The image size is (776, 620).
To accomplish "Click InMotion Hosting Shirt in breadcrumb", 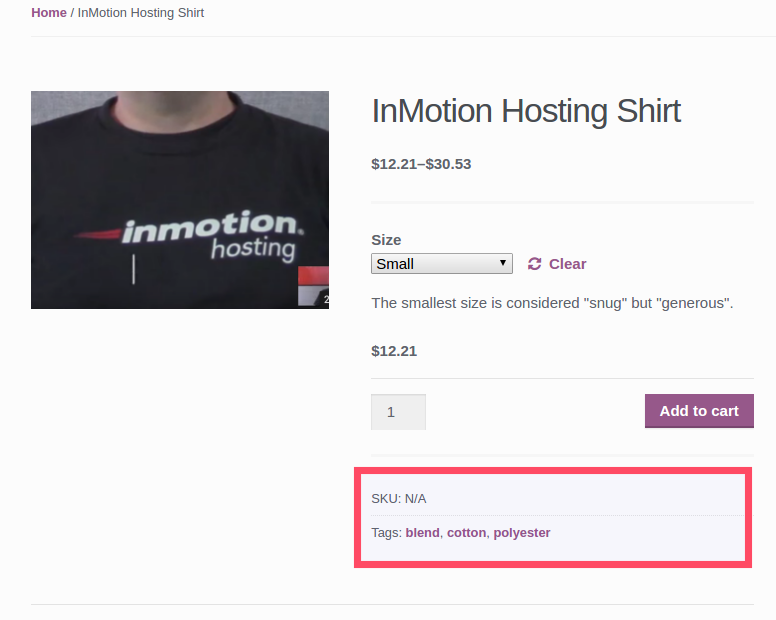I will point(141,13).
